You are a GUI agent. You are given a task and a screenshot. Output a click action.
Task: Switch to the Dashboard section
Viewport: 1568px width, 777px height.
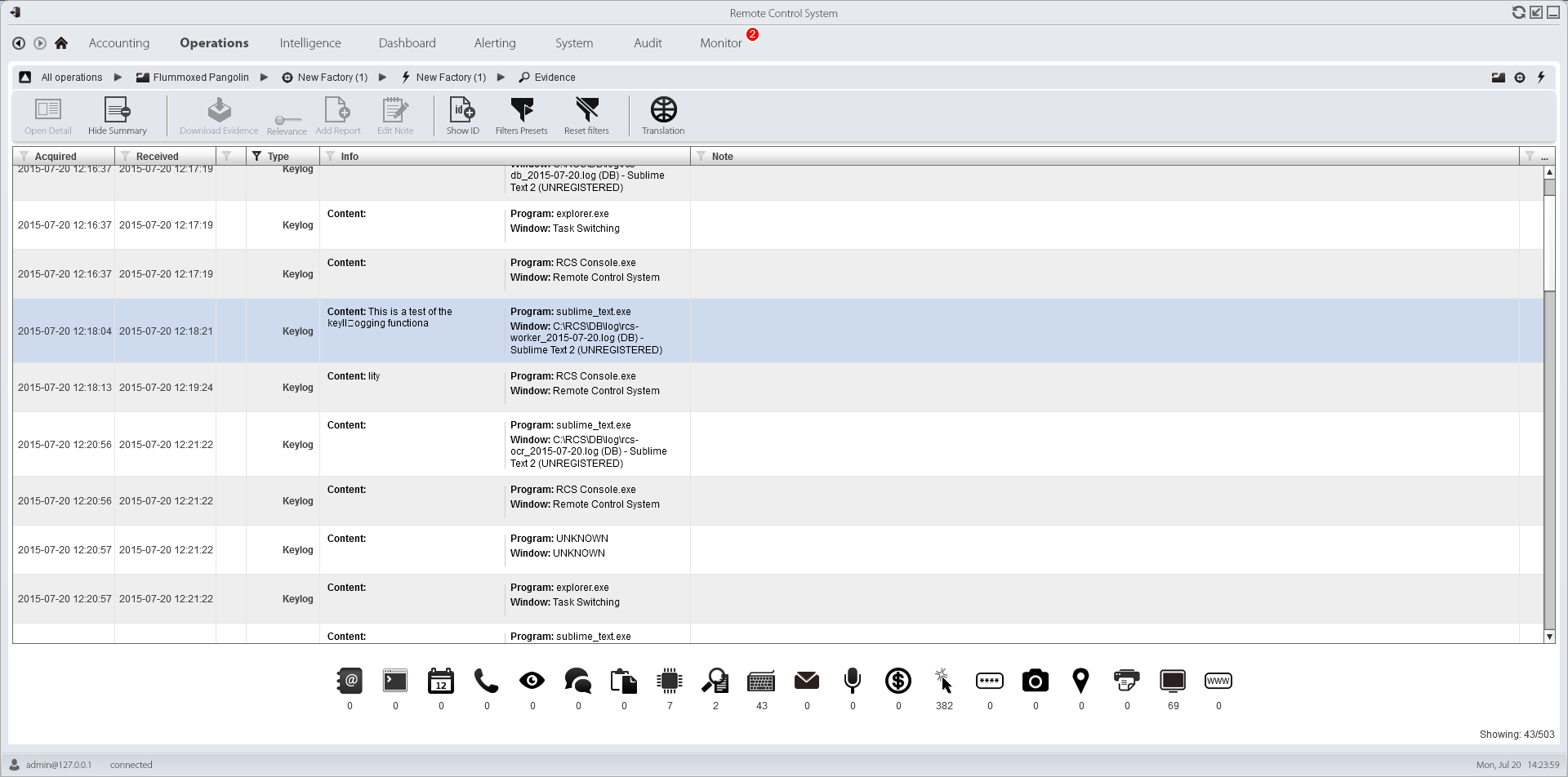tap(407, 43)
